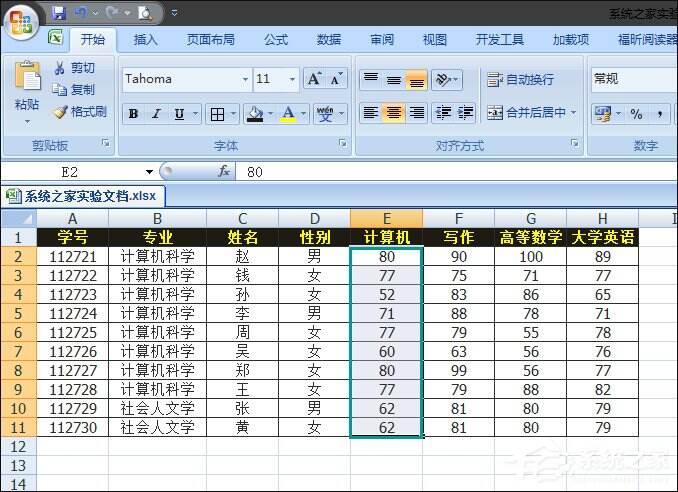Open the border style dropdown arrow
Viewport: 678px width, 492px height.
[233, 114]
